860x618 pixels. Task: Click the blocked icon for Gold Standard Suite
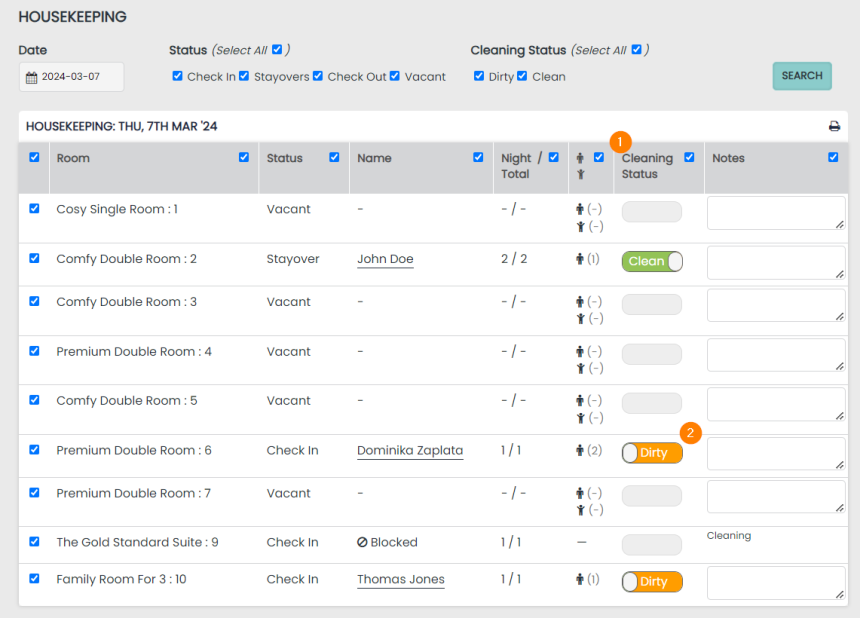point(362,542)
